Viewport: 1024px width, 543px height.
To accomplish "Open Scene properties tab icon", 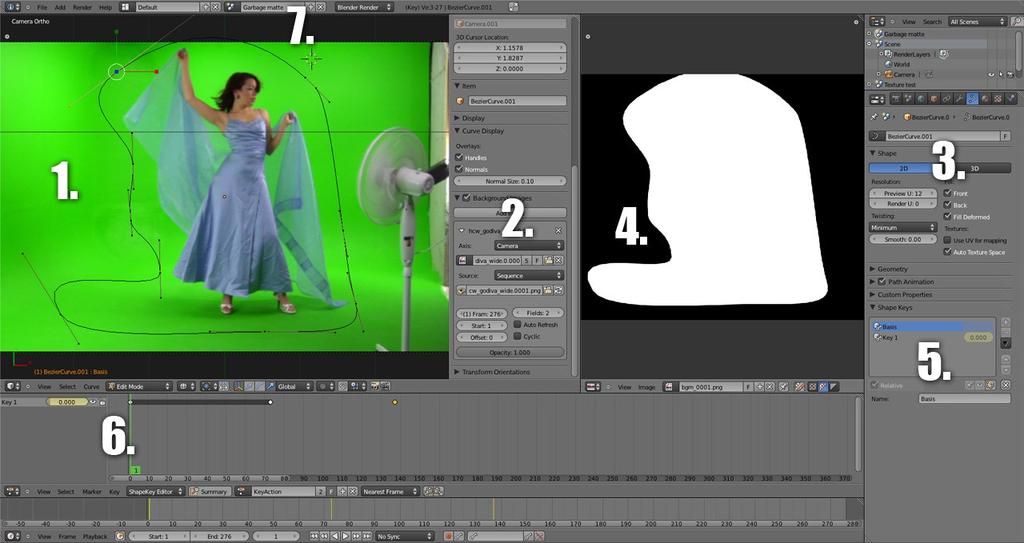I will click(908, 99).
